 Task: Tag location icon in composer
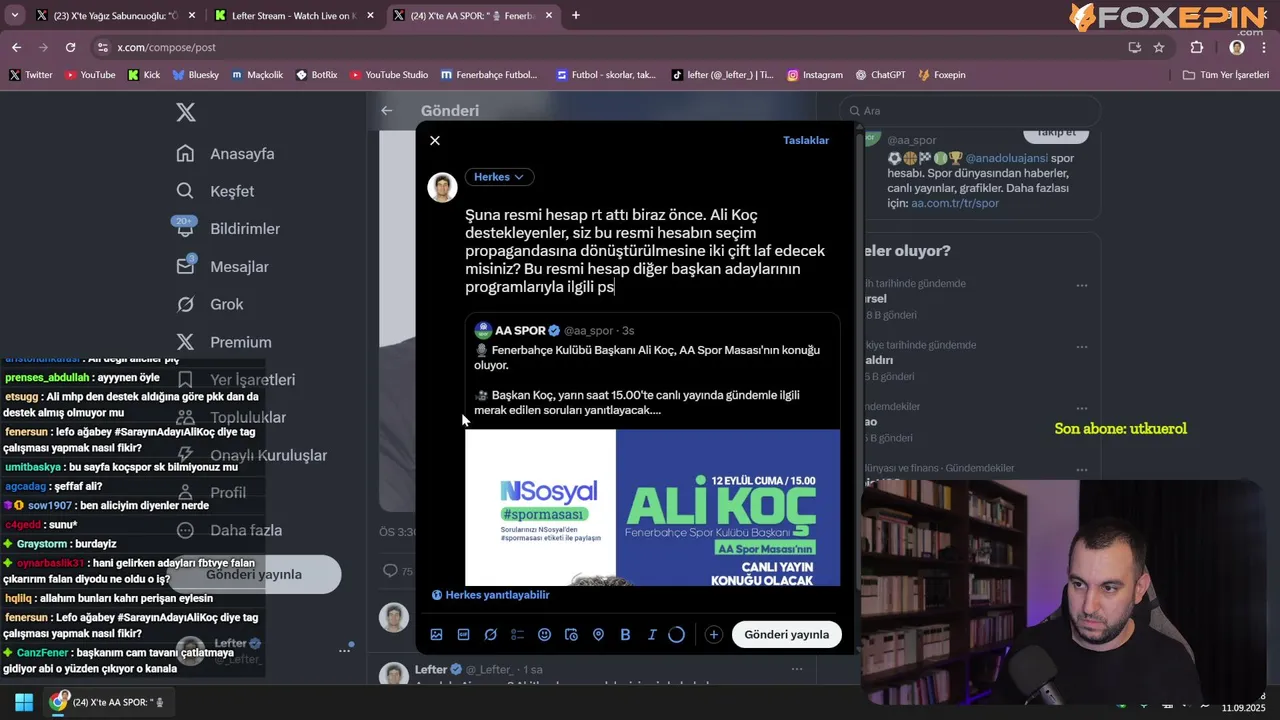[598, 634]
